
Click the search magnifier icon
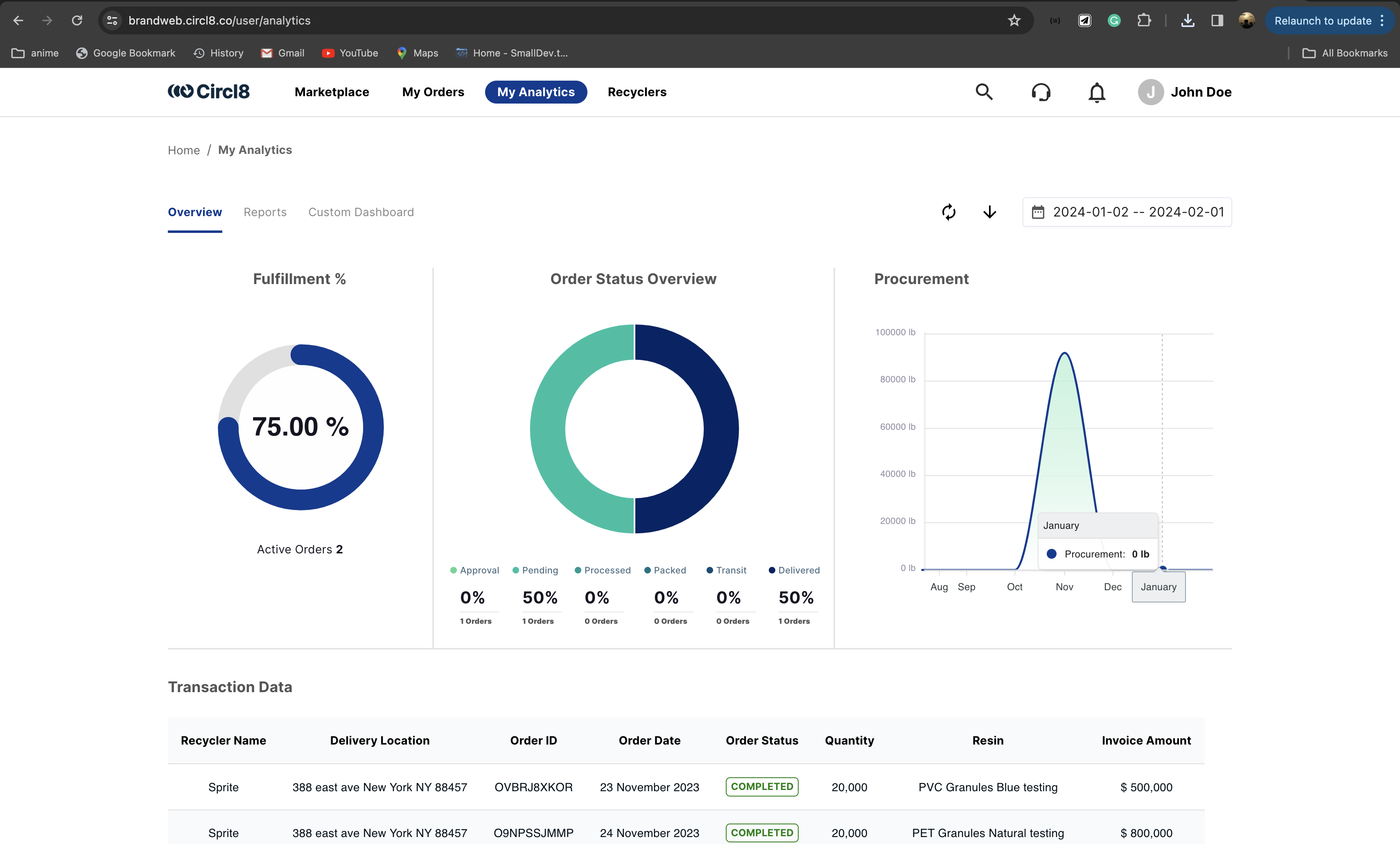(984, 92)
